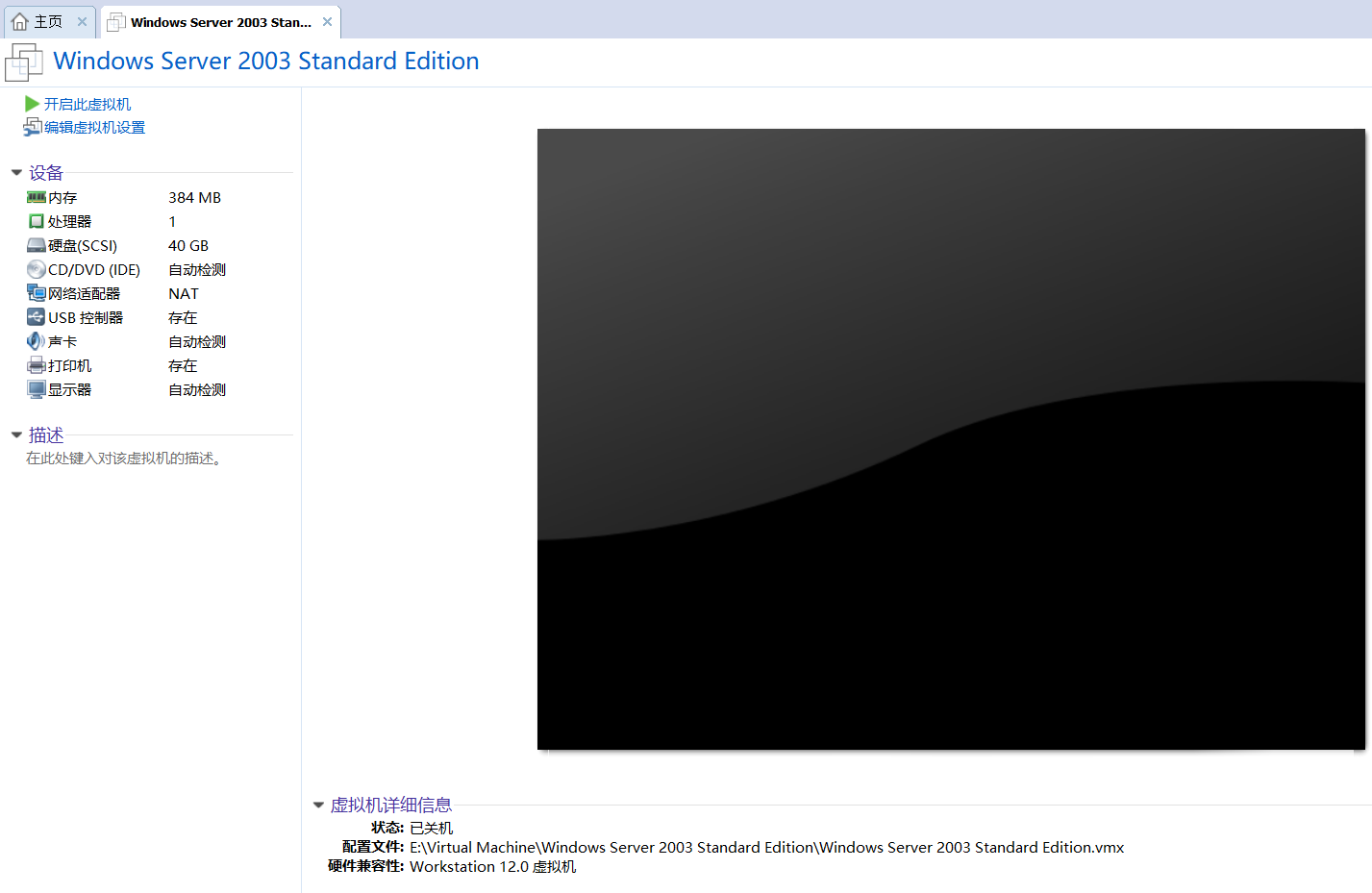Click the .vmx configuration file path
This screenshot has width=1372, height=893.
766,847
